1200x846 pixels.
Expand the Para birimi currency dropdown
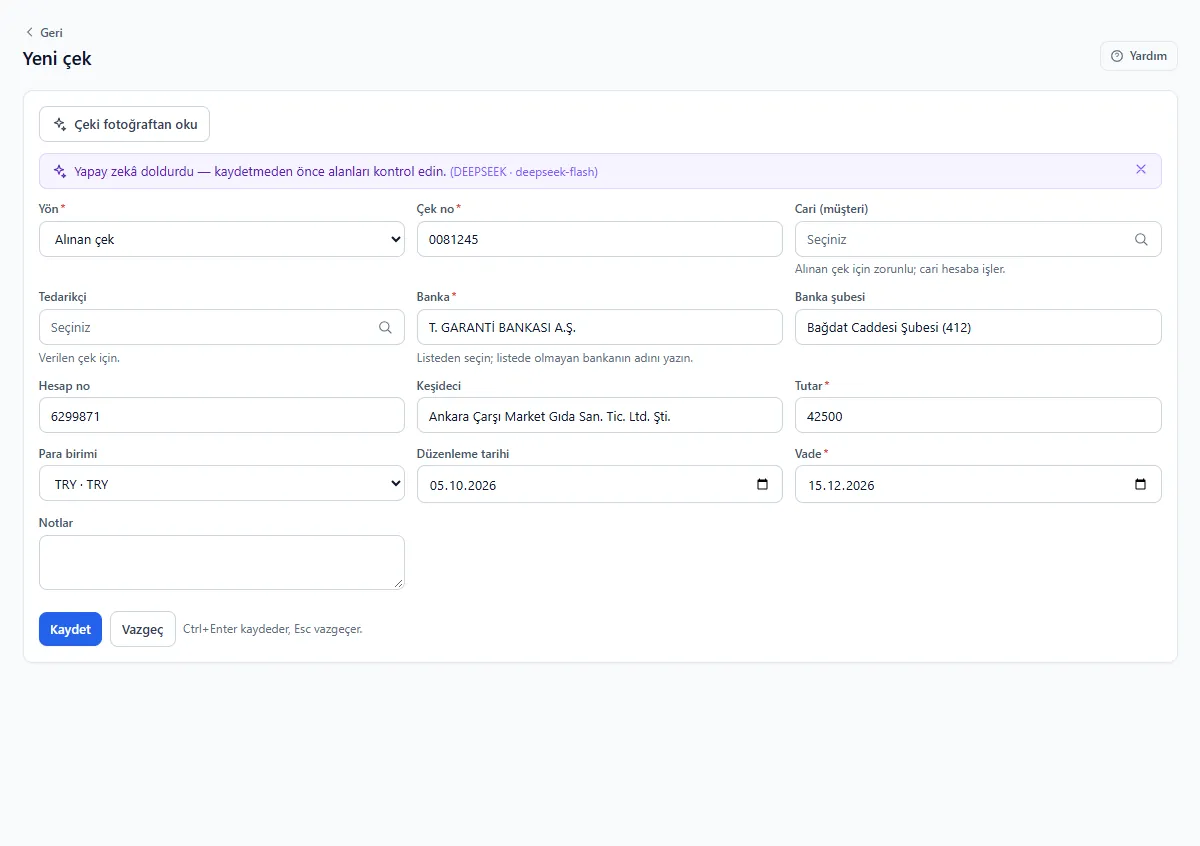coord(222,484)
